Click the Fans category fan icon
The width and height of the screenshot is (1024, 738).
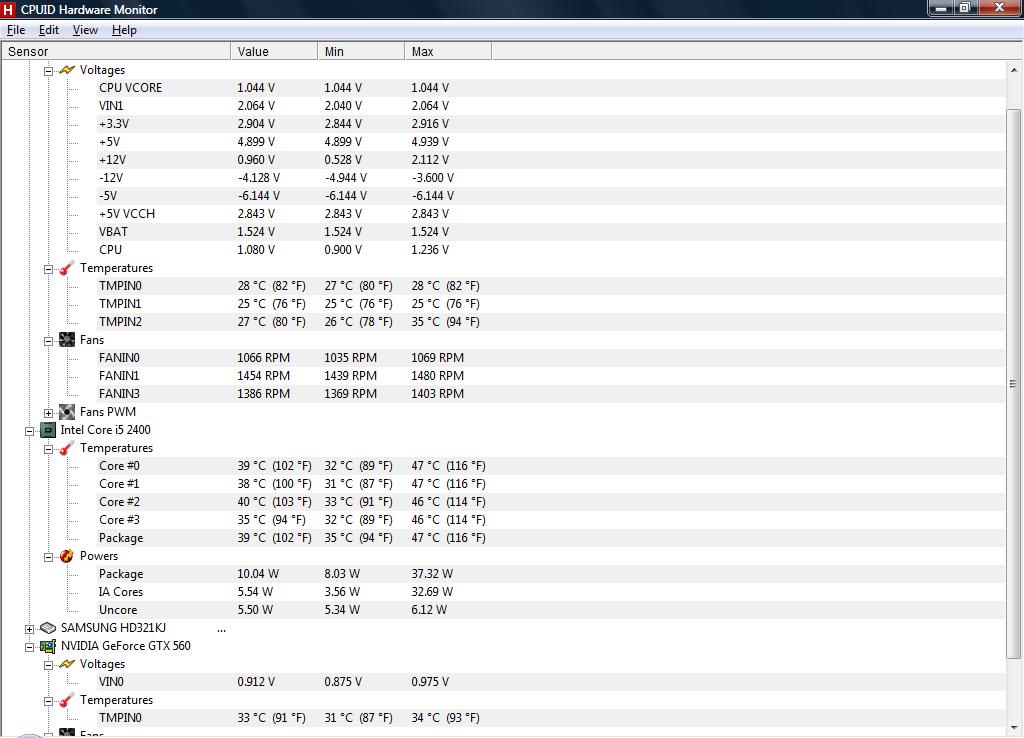[x=67, y=340]
